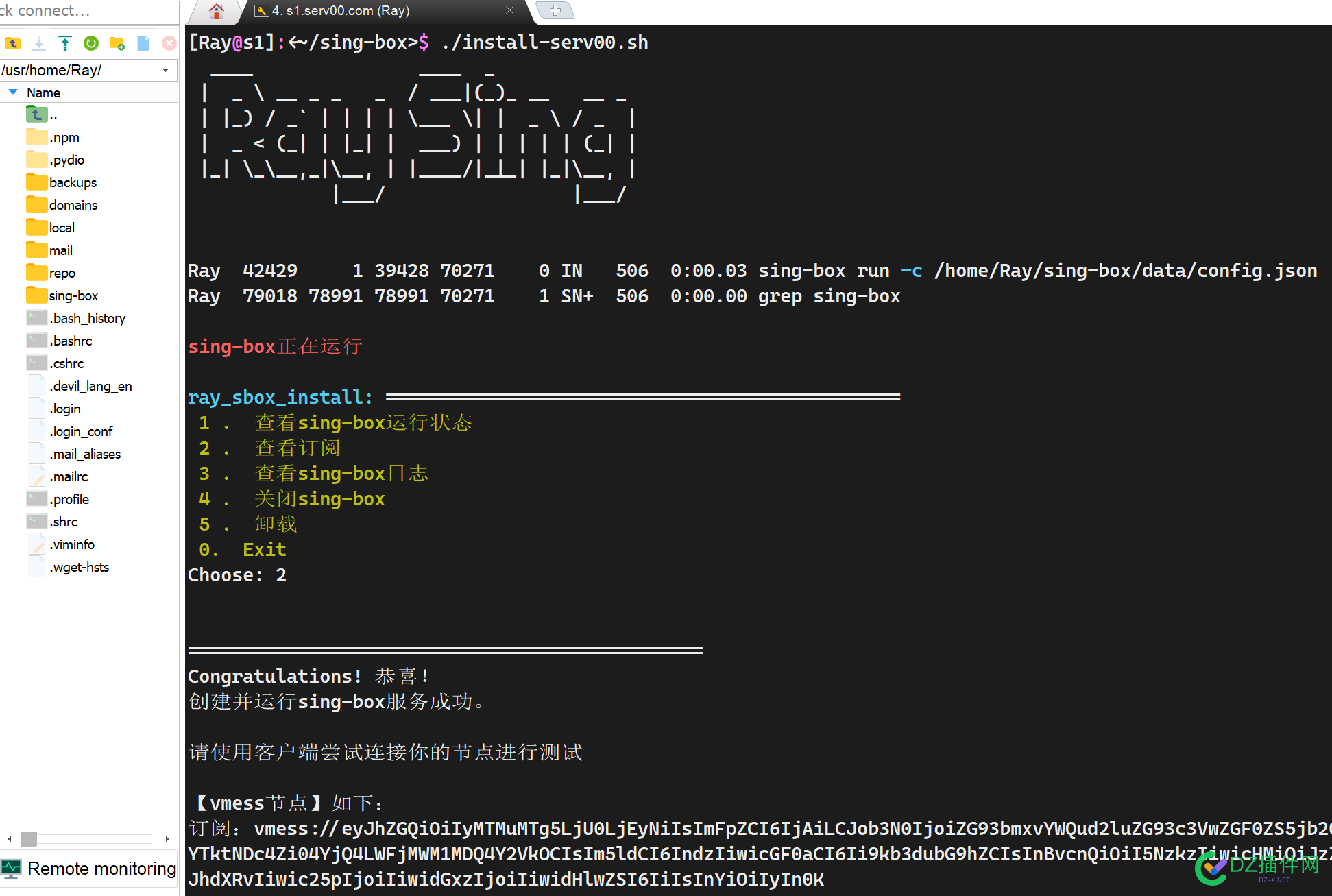1332x896 pixels.
Task: Click the Quick connect field
Action: (x=89, y=11)
